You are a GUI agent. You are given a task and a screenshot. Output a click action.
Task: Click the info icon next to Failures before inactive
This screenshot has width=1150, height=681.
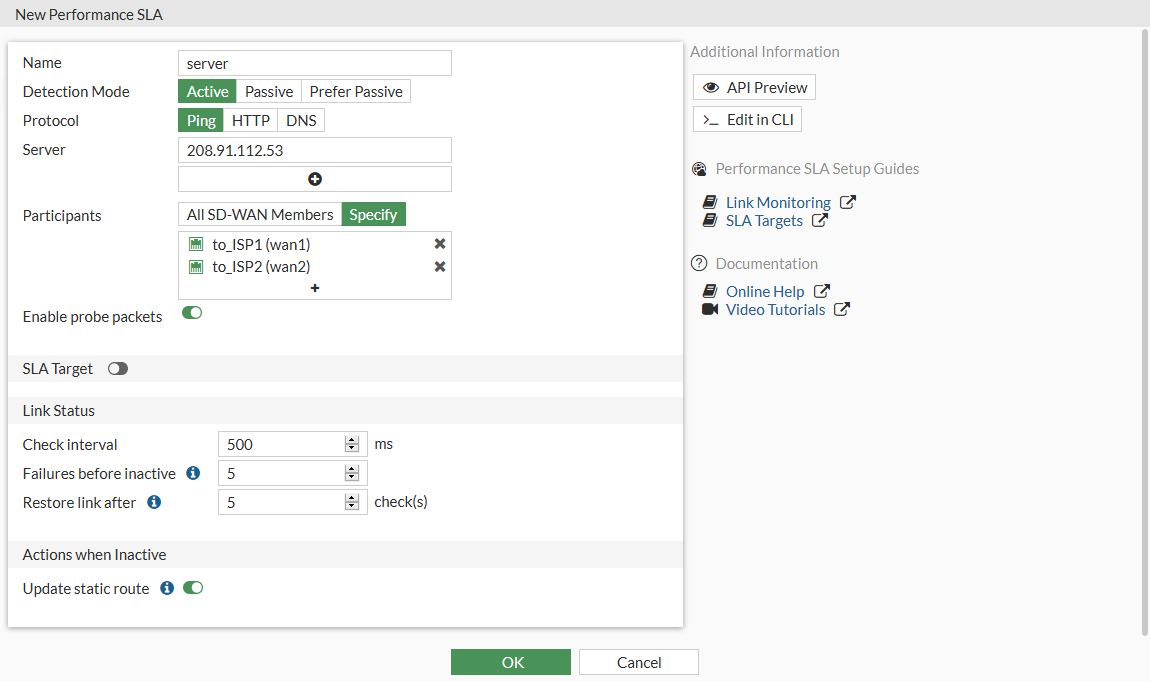click(192, 473)
